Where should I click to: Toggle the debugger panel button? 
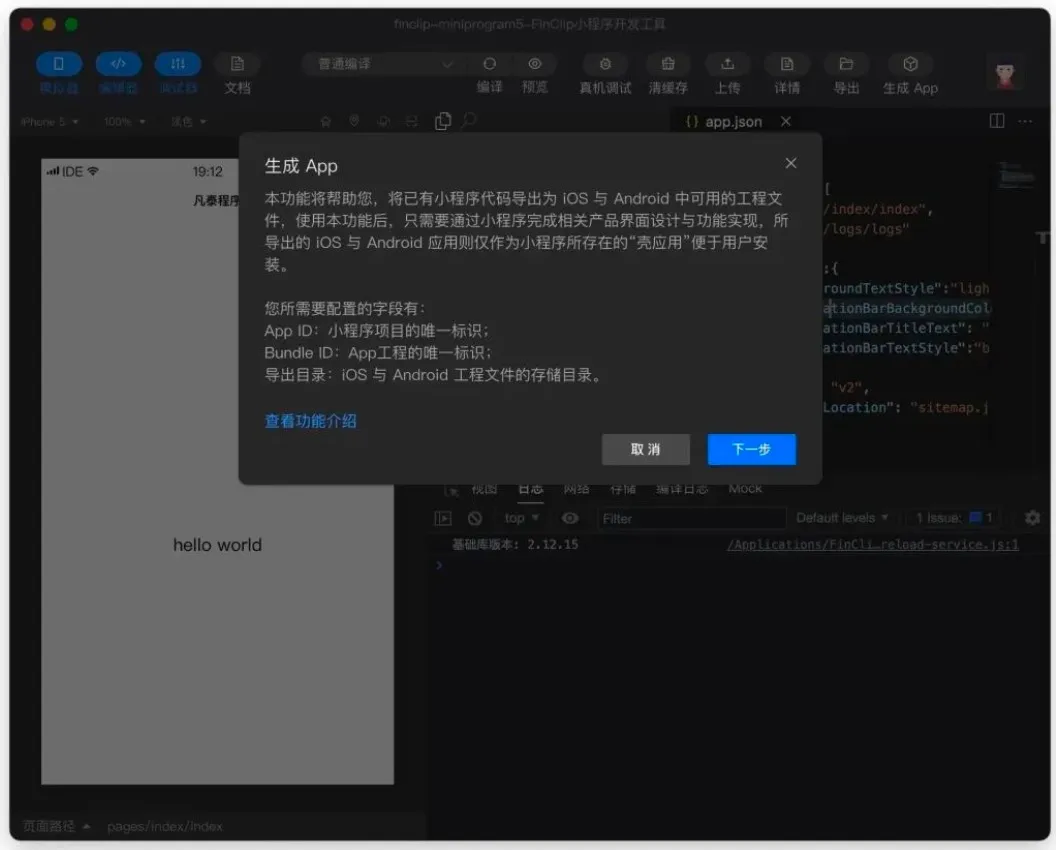point(178,64)
